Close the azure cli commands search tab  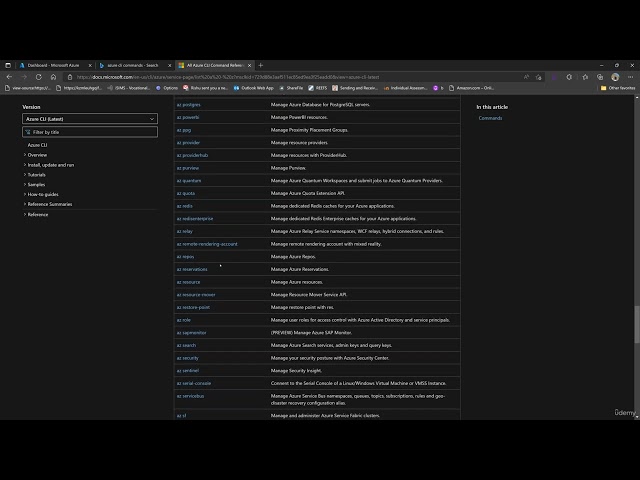(170, 65)
